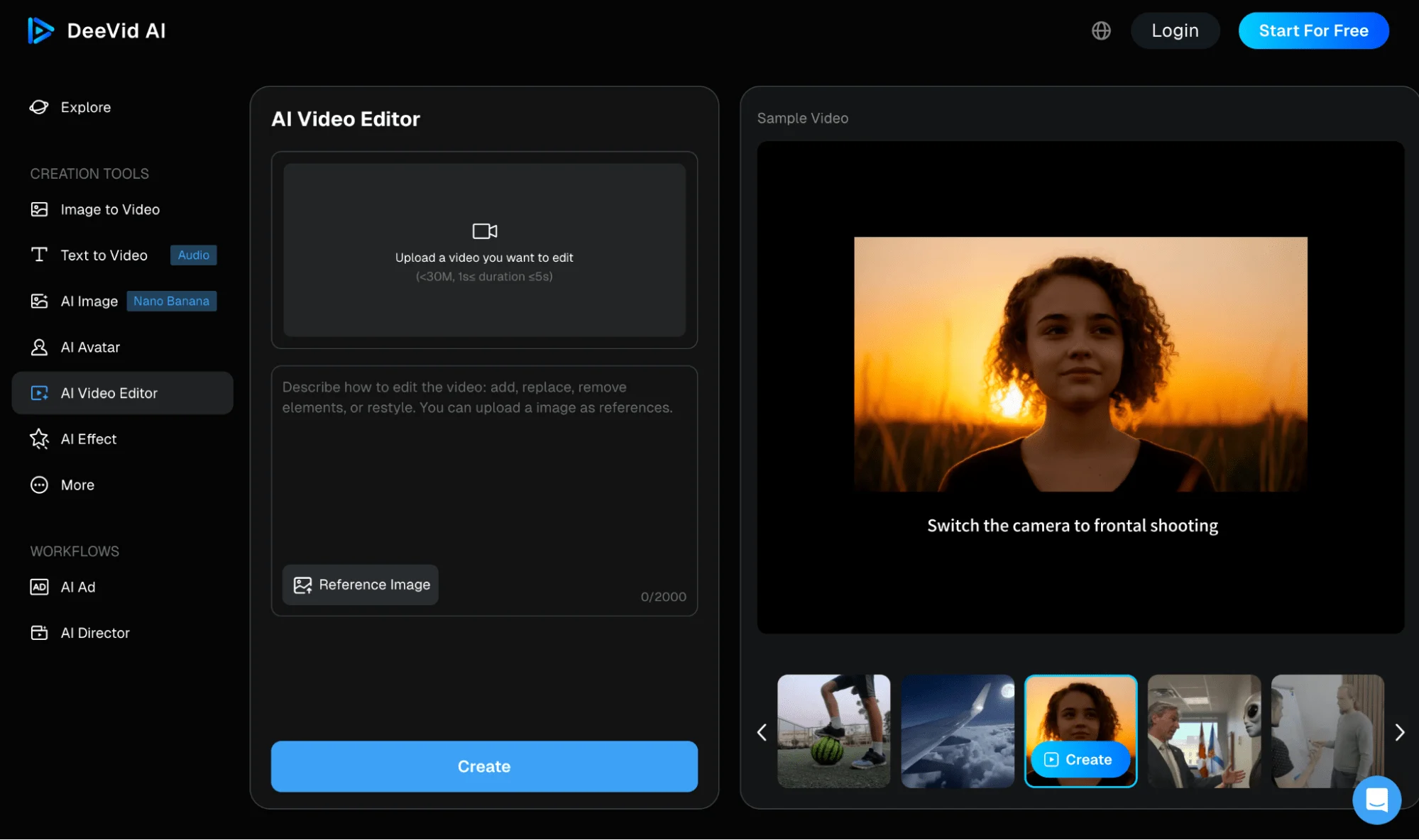Click the right carousel arrow
The image size is (1419, 840).
1399,731
